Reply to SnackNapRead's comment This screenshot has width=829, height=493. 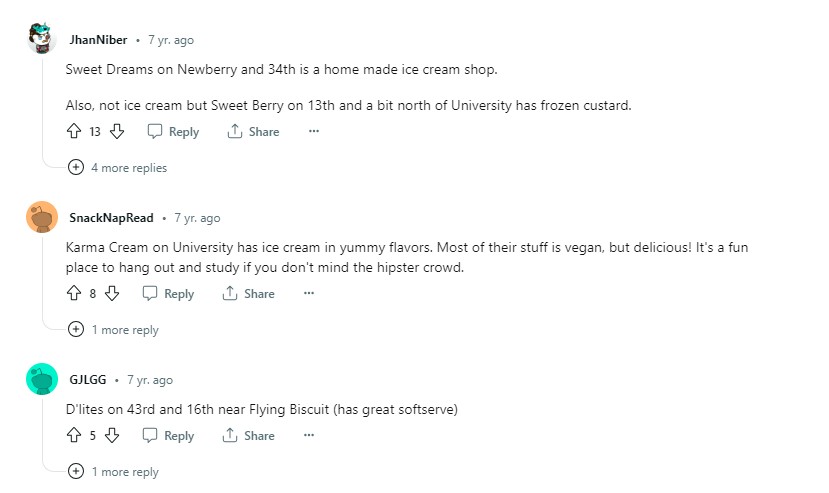168,294
